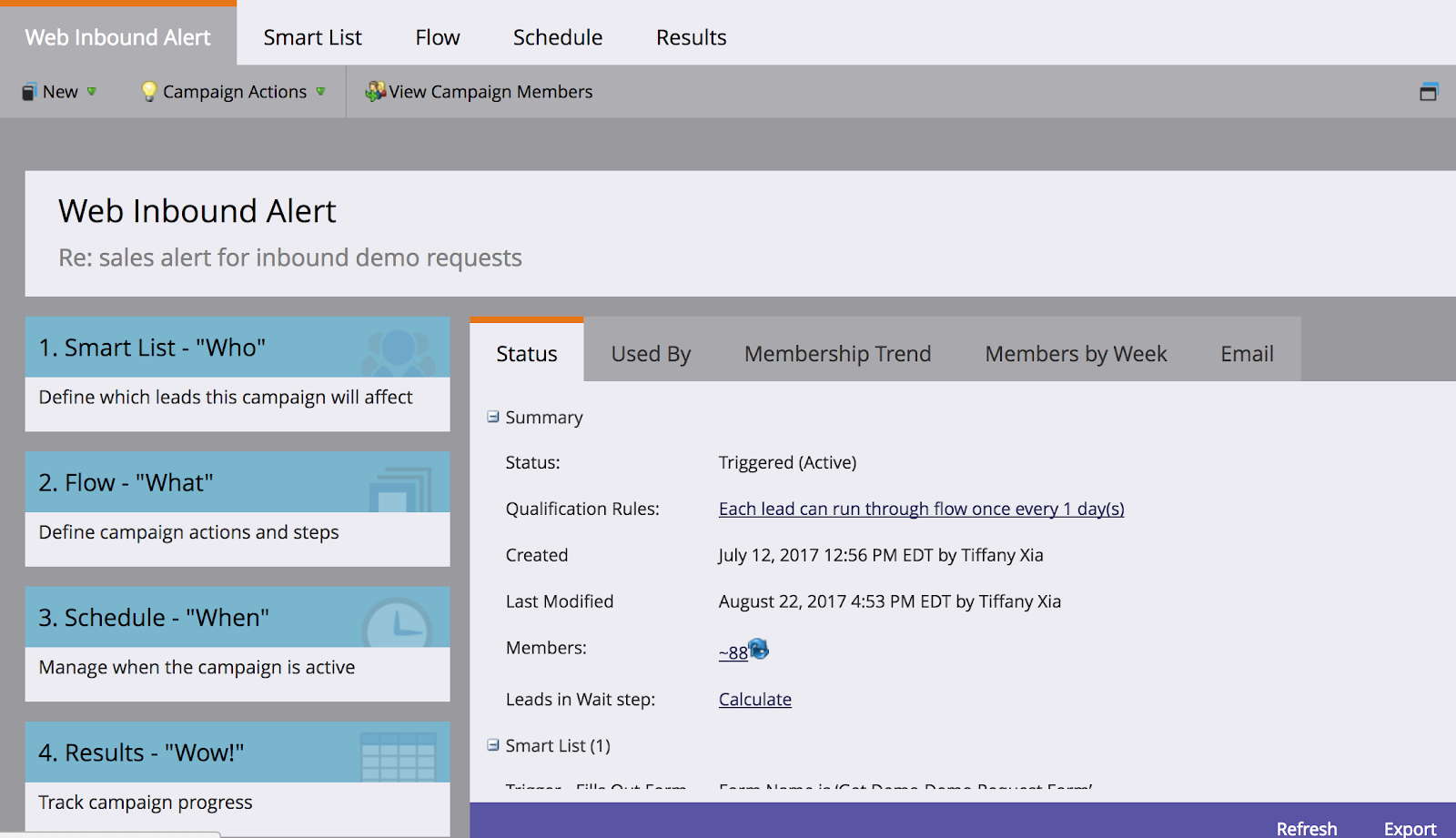The width and height of the screenshot is (1456, 838).
Task: Open the qualification rules link
Action: 921,509
